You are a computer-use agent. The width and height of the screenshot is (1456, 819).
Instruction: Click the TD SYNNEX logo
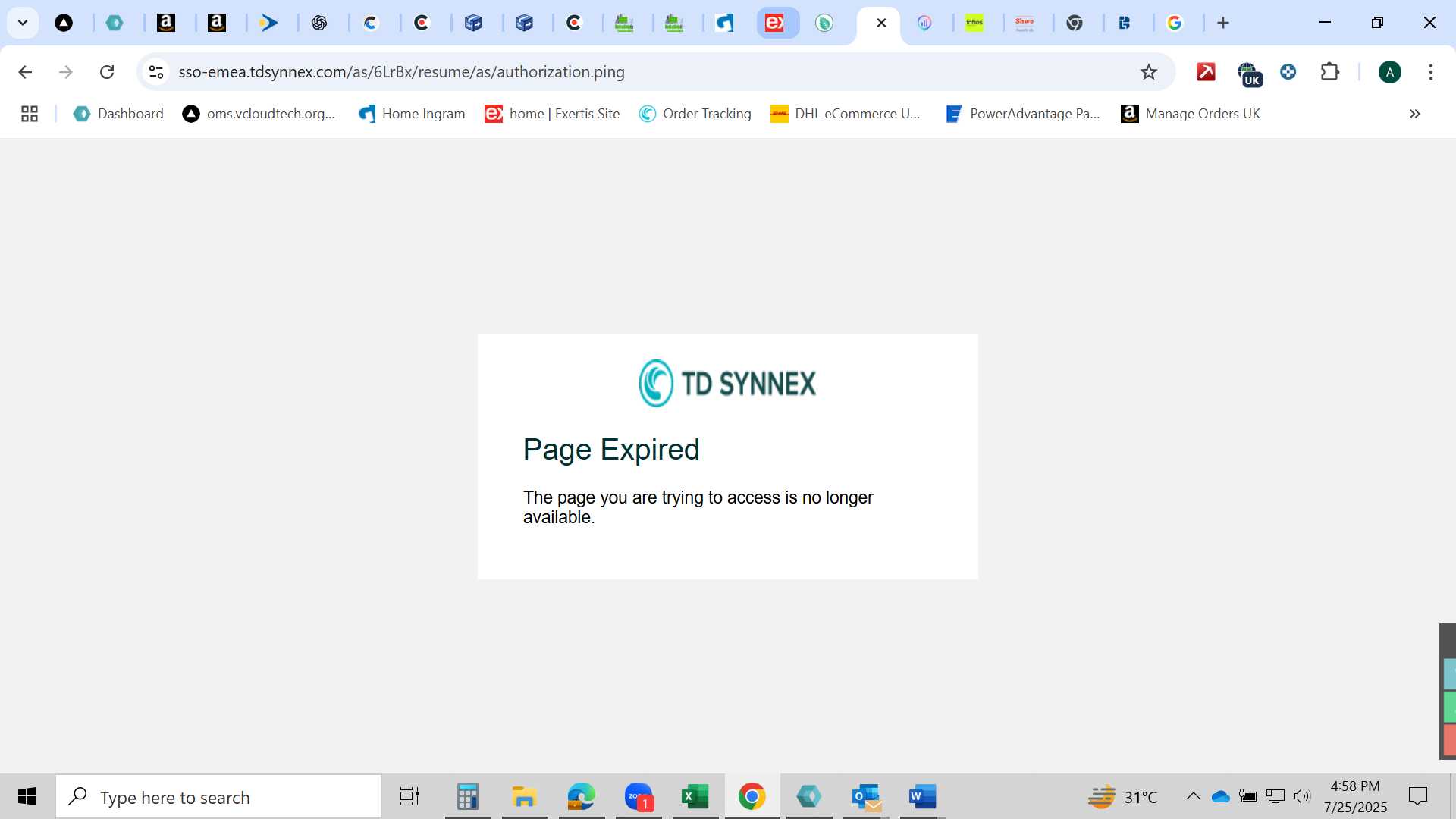728,383
